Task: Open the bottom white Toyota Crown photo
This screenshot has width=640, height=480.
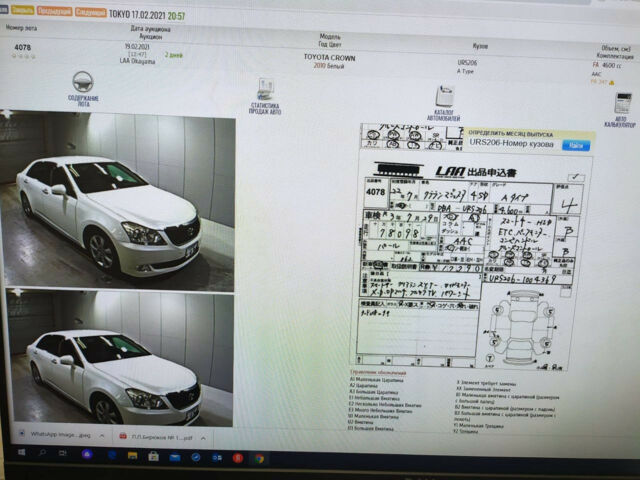Action: (x=120, y=358)
